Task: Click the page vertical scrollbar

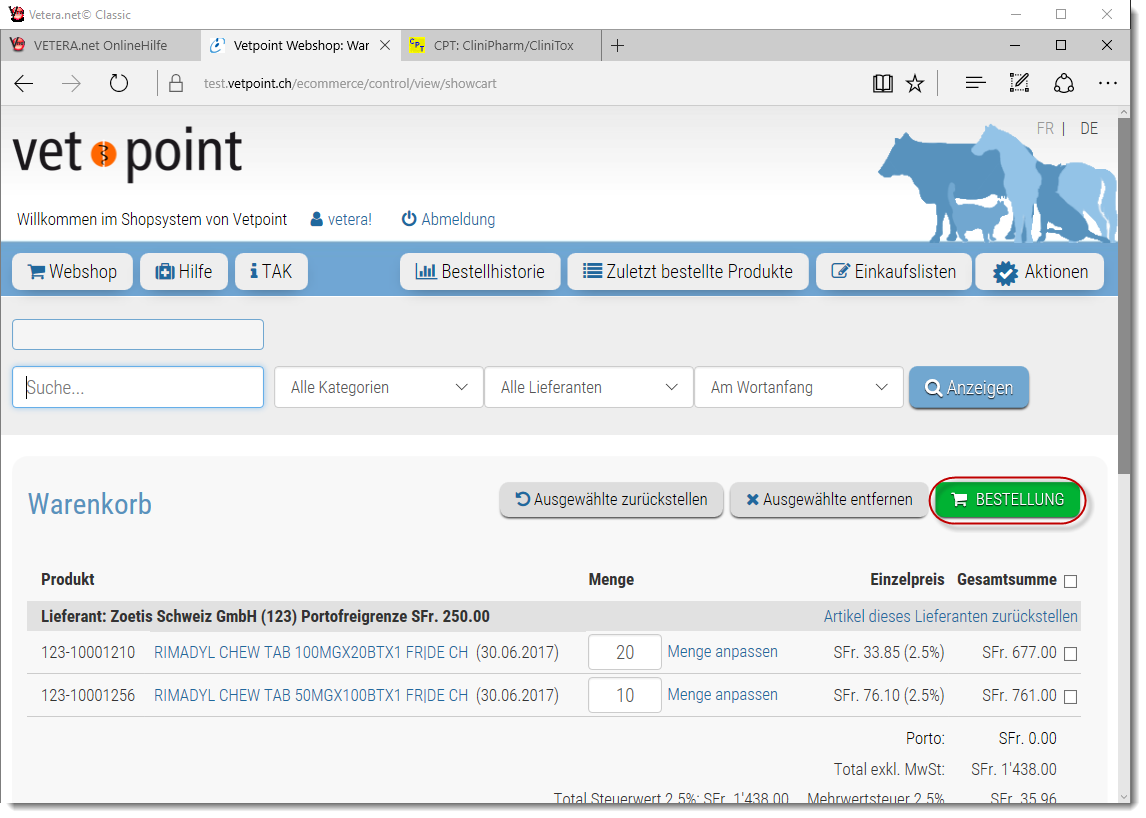Action: (1123, 300)
